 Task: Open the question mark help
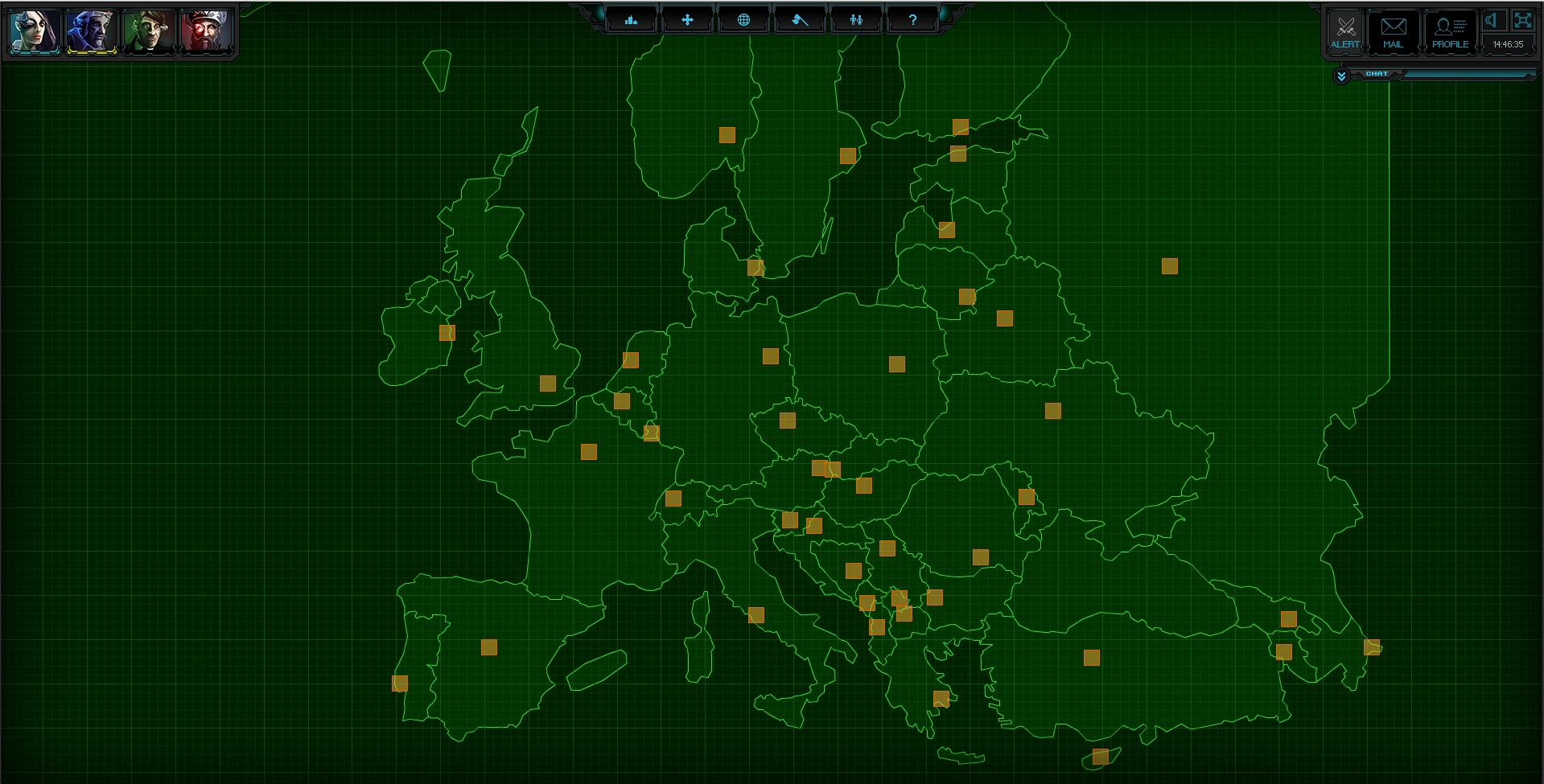[912, 20]
